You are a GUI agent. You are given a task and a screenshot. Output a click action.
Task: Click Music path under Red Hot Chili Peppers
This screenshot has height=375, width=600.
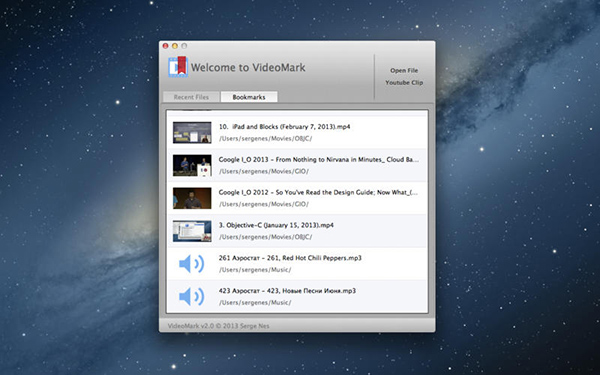[255, 270]
